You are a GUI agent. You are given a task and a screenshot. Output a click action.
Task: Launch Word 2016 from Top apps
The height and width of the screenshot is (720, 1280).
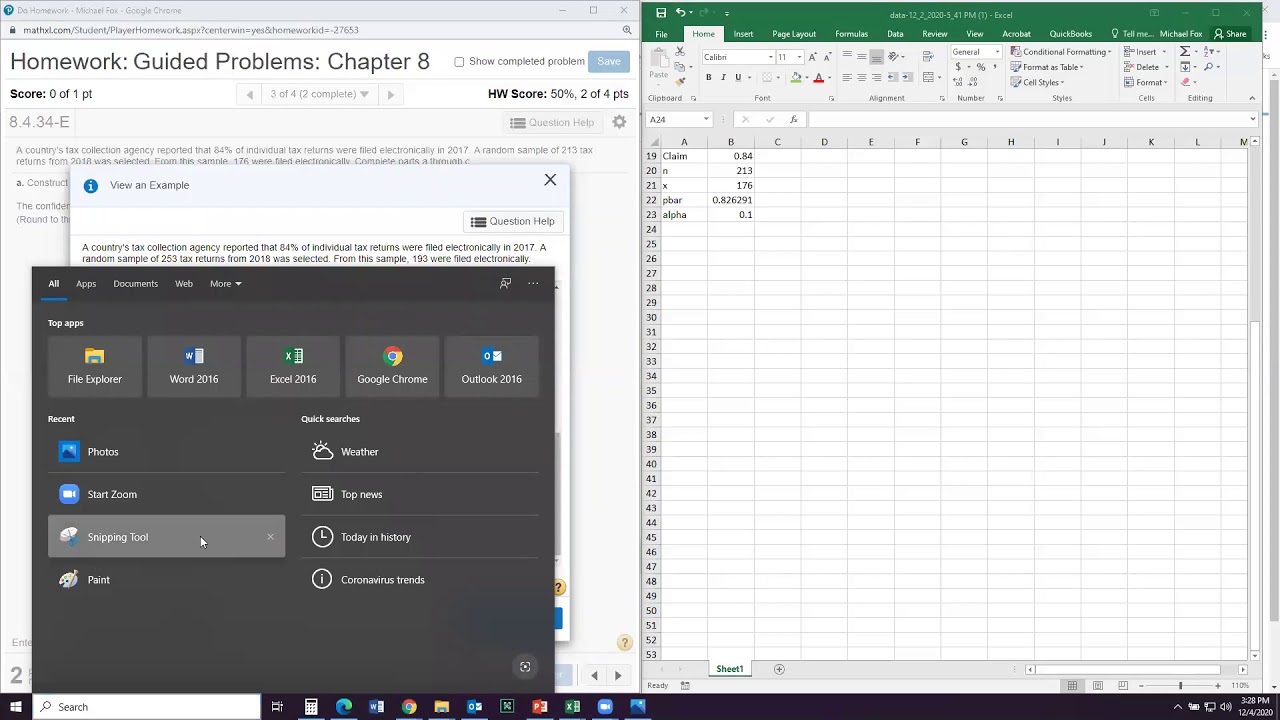point(194,366)
